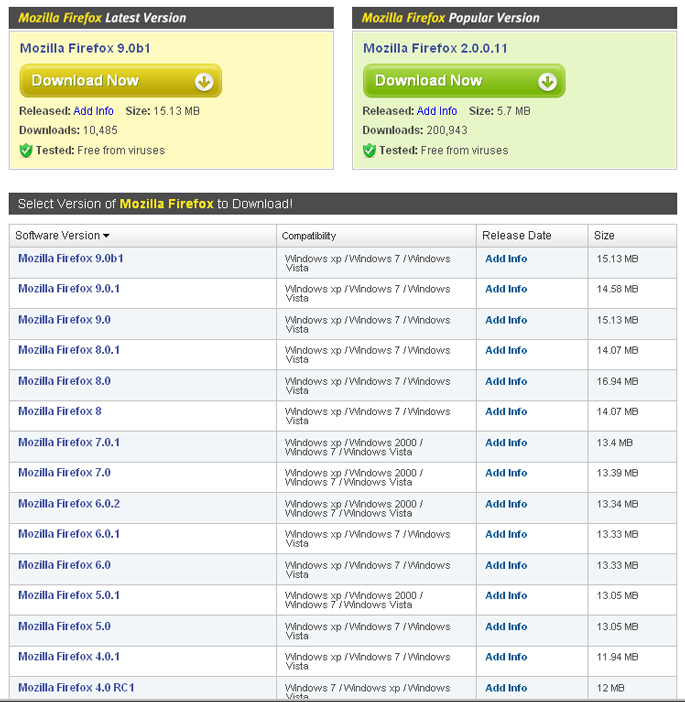This screenshot has width=685, height=702.
Task: Open Mozilla Firefox 8.0.1 version link
Action: (x=69, y=350)
